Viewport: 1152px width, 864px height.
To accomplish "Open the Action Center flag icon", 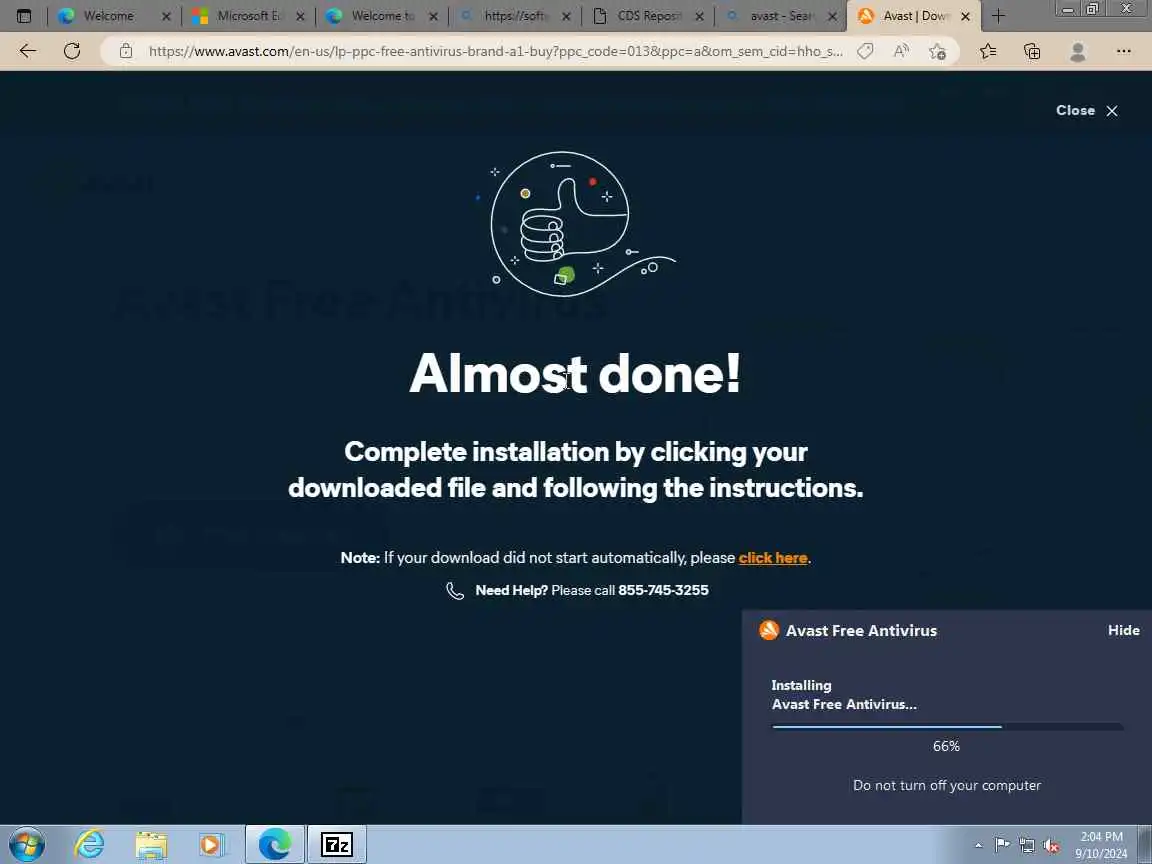I will pyautogui.click(x=1001, y=845).
